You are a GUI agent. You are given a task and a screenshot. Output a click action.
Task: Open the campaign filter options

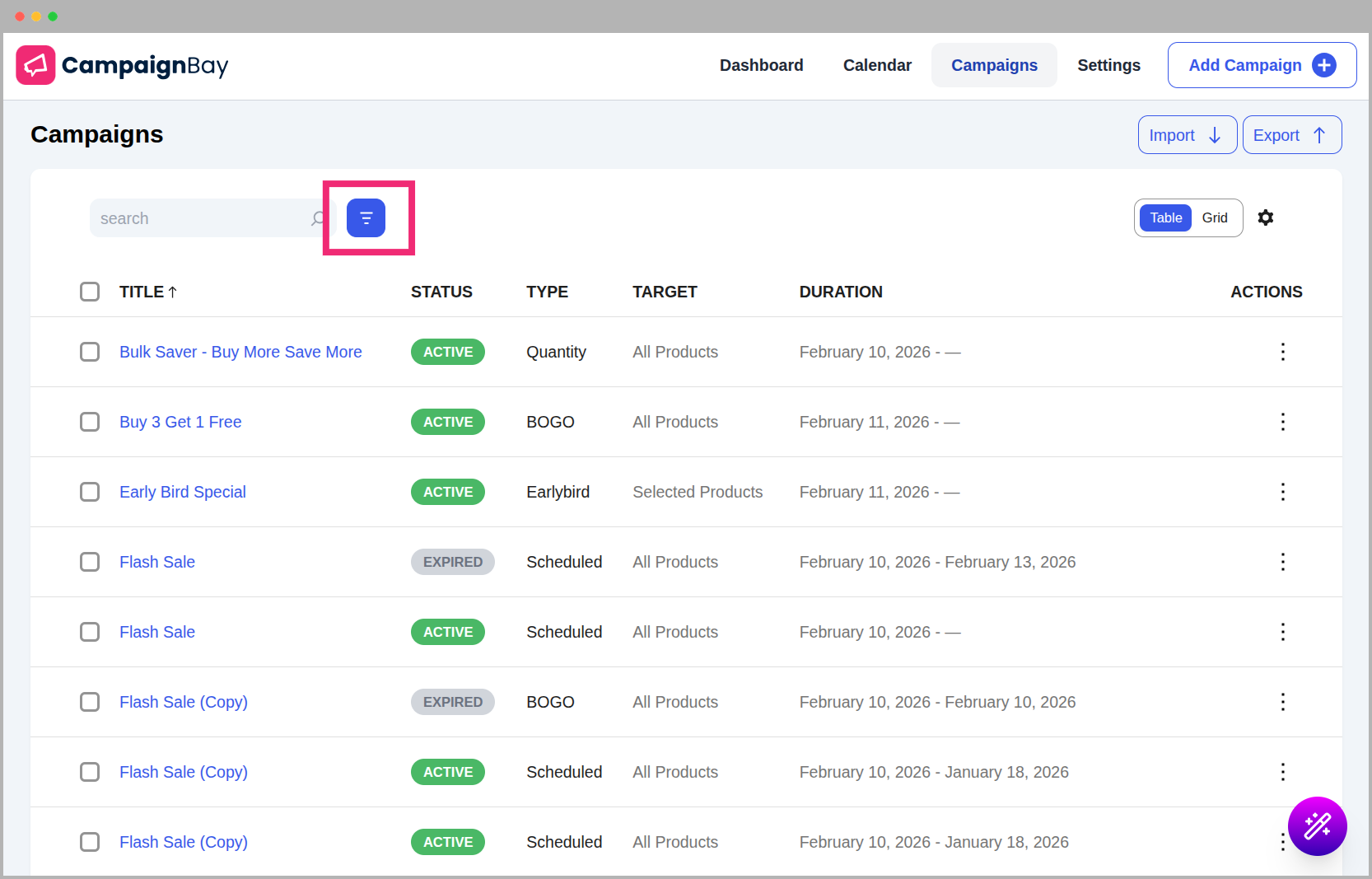[x=366, y=217]
